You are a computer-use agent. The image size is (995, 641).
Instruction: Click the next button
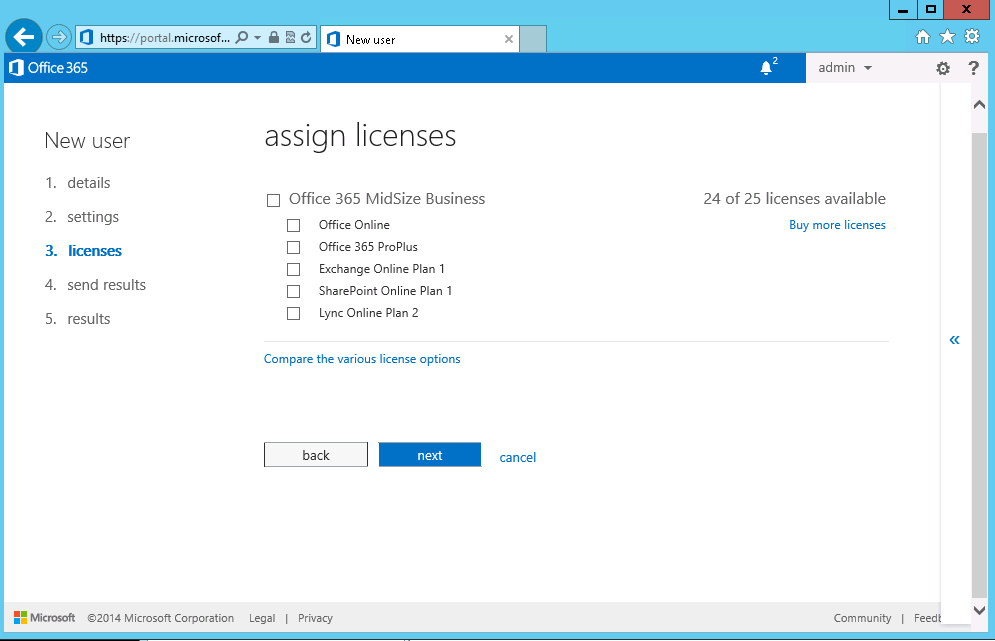tap(430, 455)
